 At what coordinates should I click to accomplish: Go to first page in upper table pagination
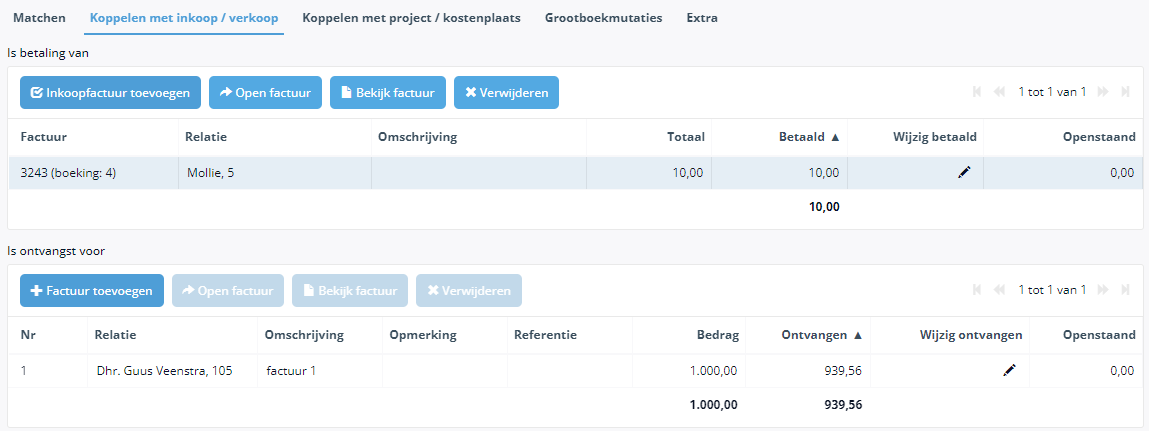click(977, 92)
